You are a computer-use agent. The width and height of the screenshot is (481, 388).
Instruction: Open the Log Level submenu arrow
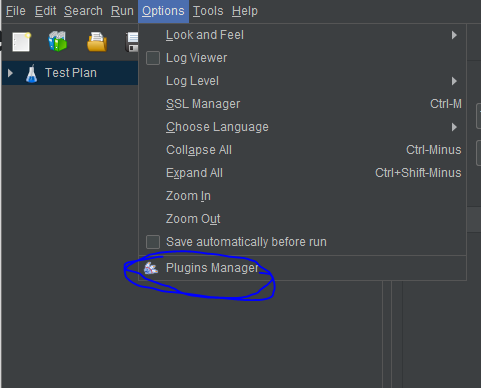point(454,81)
